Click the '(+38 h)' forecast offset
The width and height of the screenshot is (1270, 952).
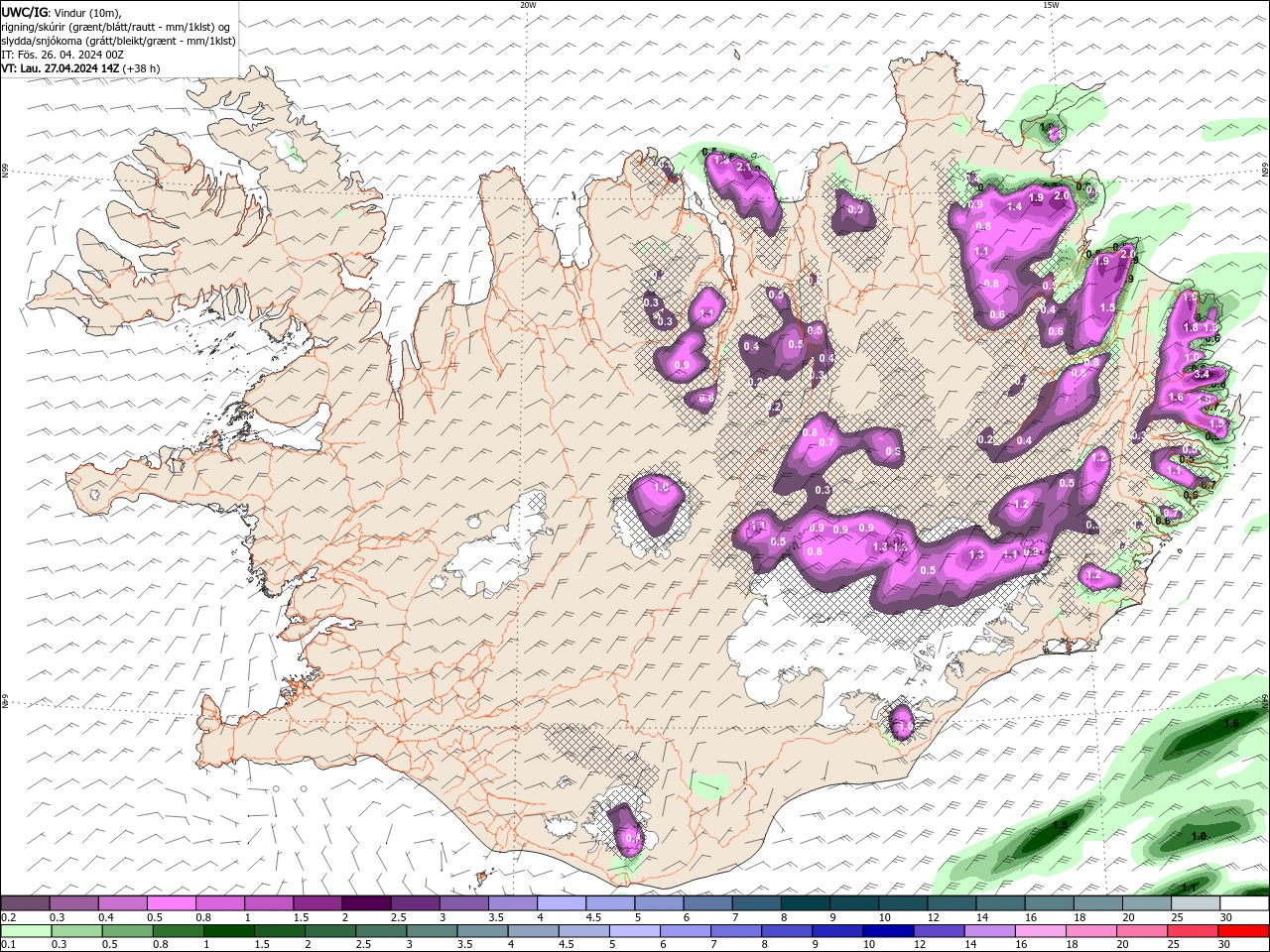tap(141, 68)
